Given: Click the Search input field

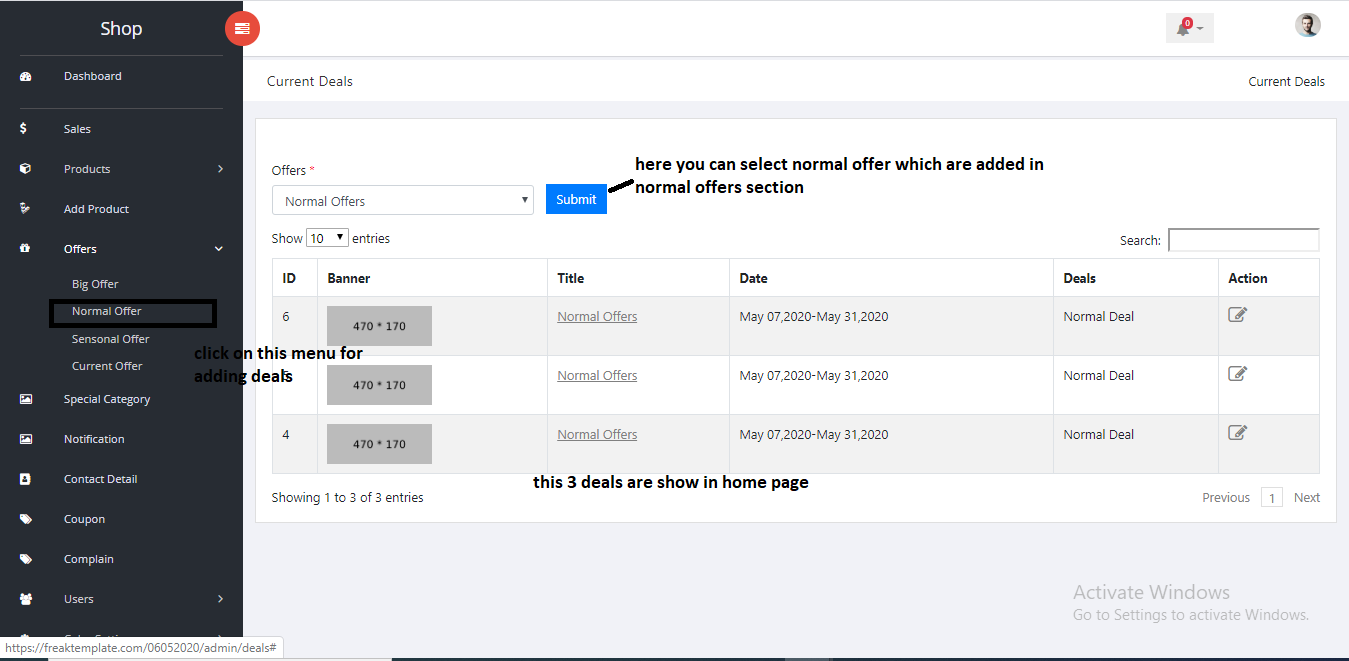Looking at the screenshot, I should point(1243,240).
